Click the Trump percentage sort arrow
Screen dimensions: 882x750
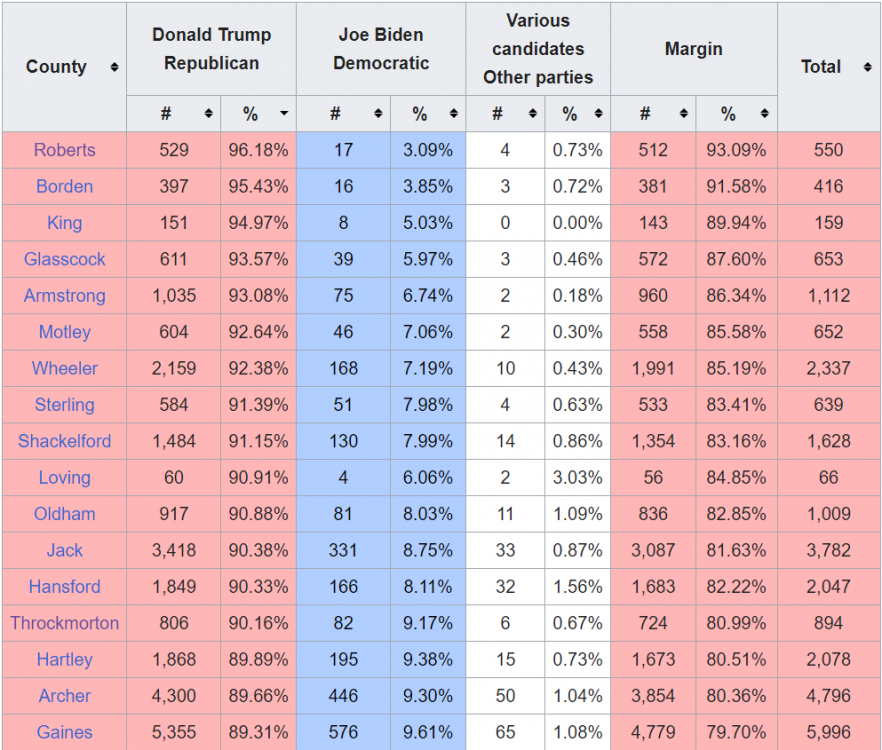pos(284,114)
